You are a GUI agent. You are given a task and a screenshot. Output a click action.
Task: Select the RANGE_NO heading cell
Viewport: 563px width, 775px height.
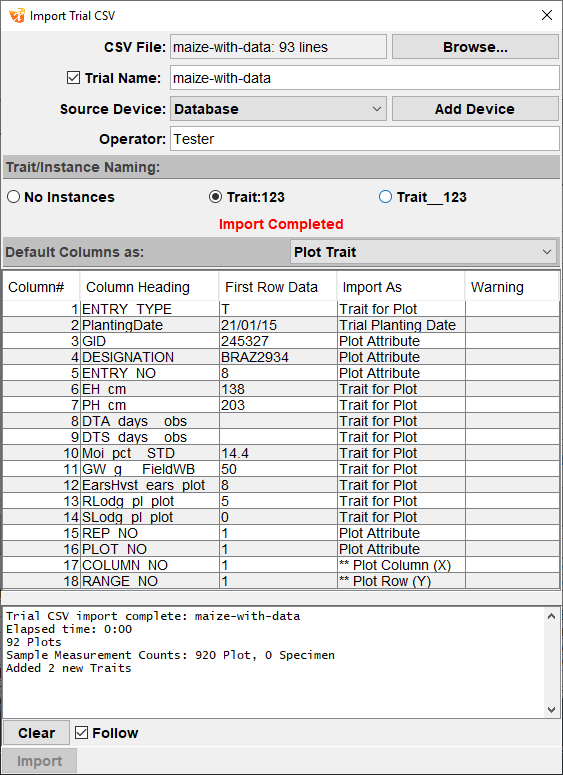click(150, 581)
